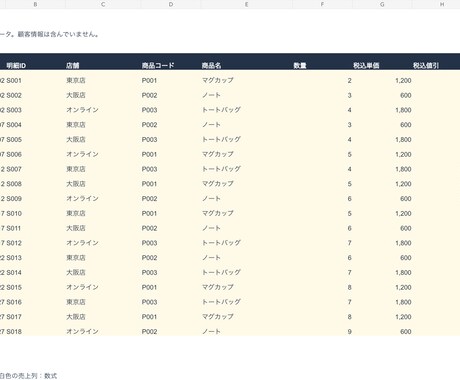Screen dimensions: 460x380
Task: Select column B header
Action: coord(35,4)
